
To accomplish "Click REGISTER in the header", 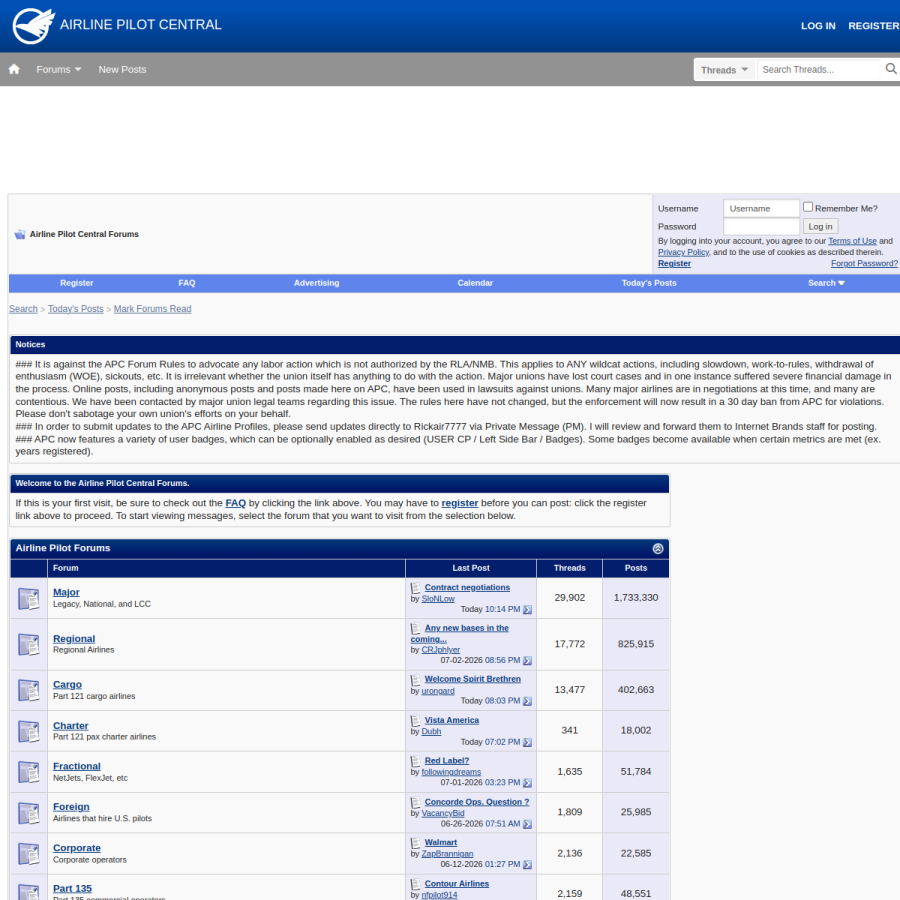I will [x=874, y=26].
